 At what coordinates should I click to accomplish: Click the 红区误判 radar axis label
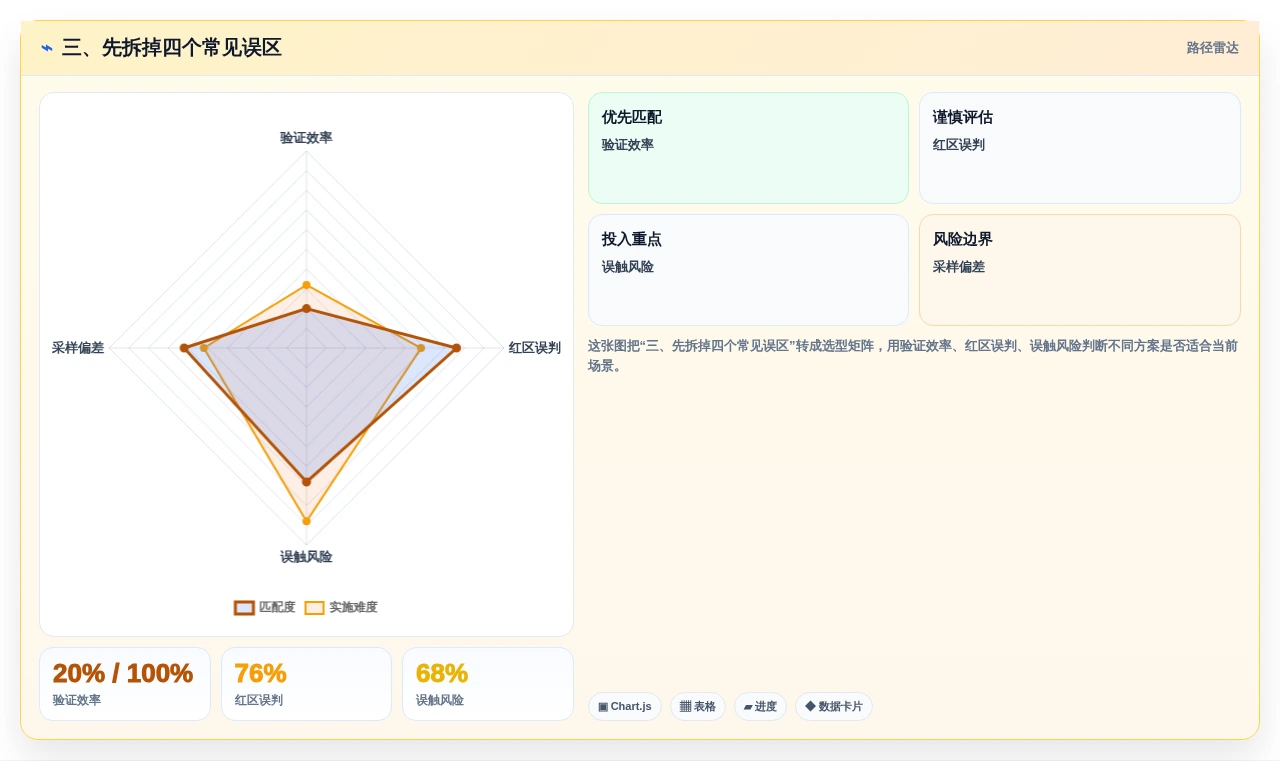[535, 348]
